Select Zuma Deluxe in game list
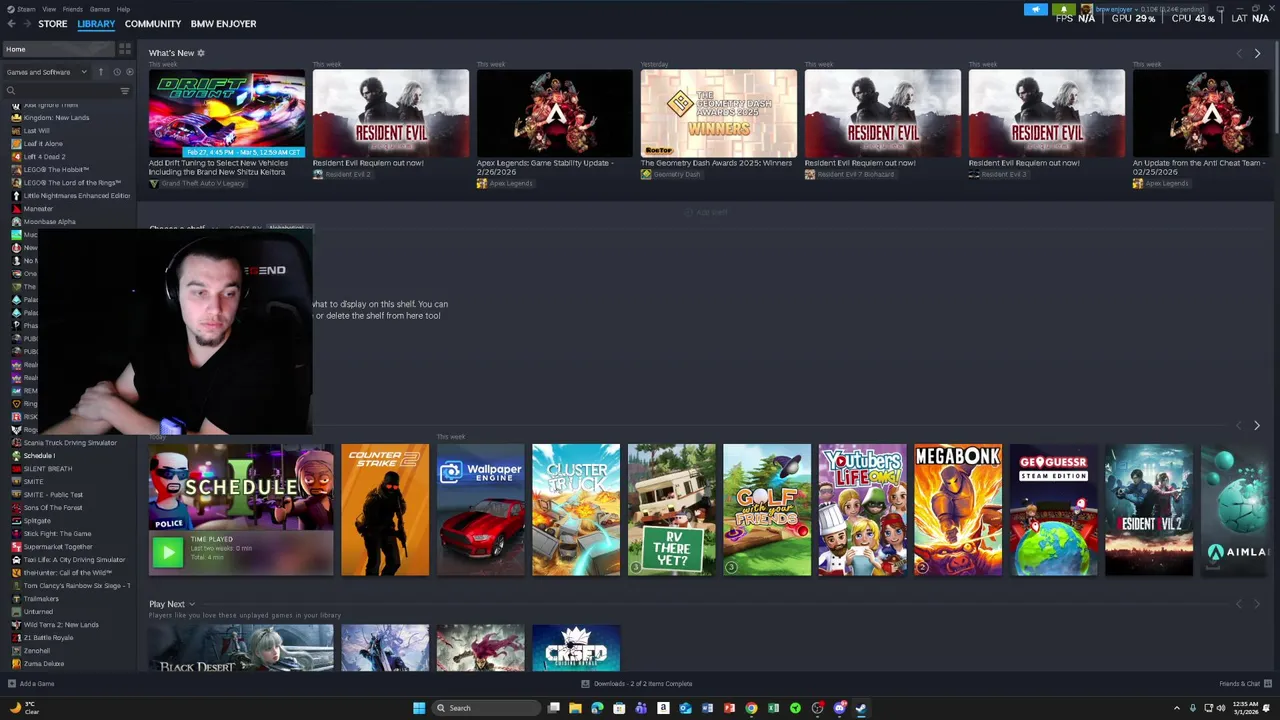 [x=44, y=664]
